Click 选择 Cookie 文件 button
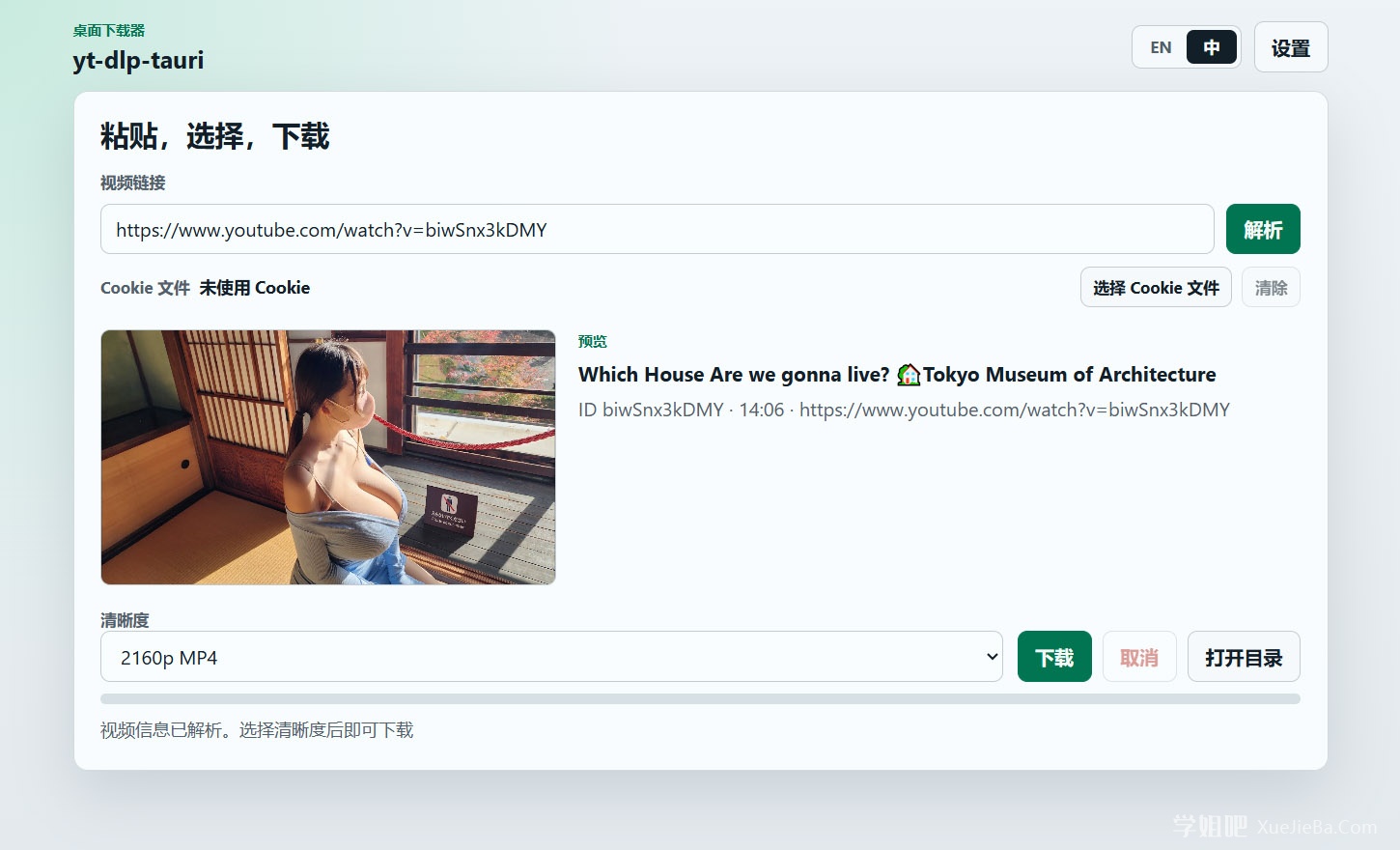This screenshot has width=1400, height=850. point(1156,287)
